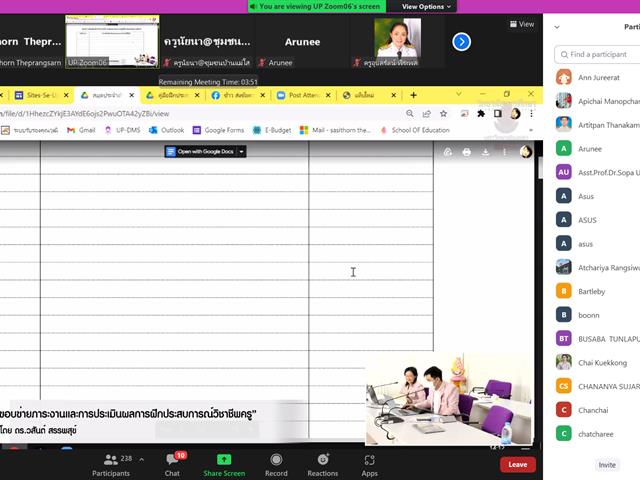Viewport: 640px width, 480px height.
Task: Click the uppercase ASUS participant avatar
Action: point(564,220)
